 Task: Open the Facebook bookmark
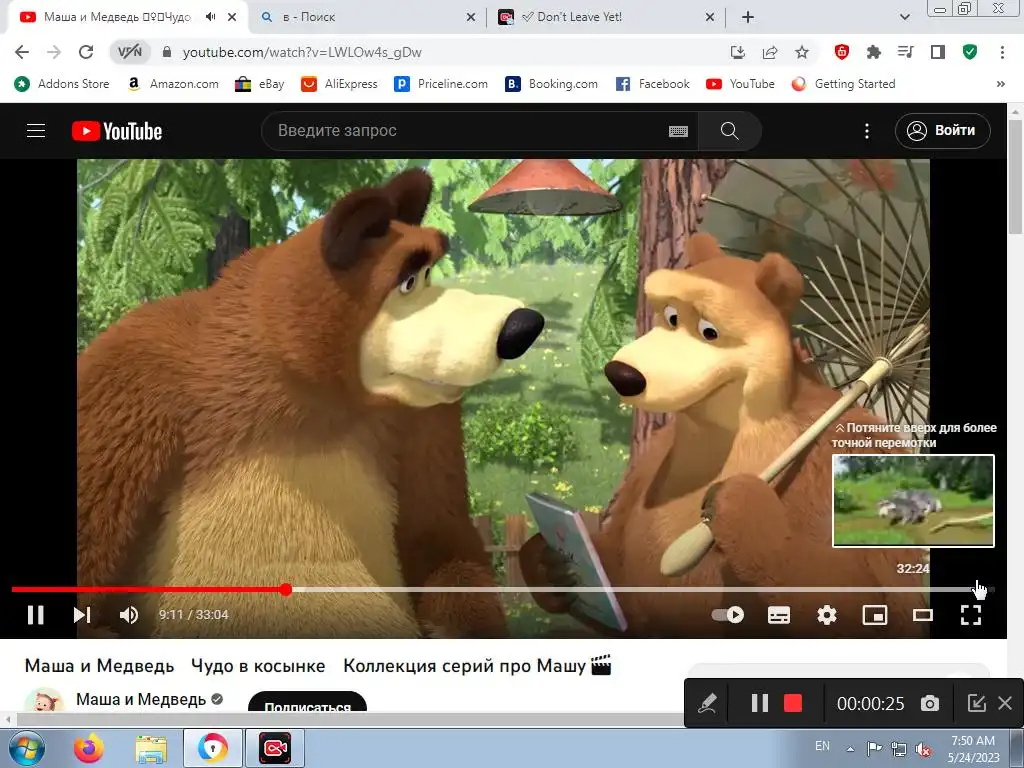point(652,84)
